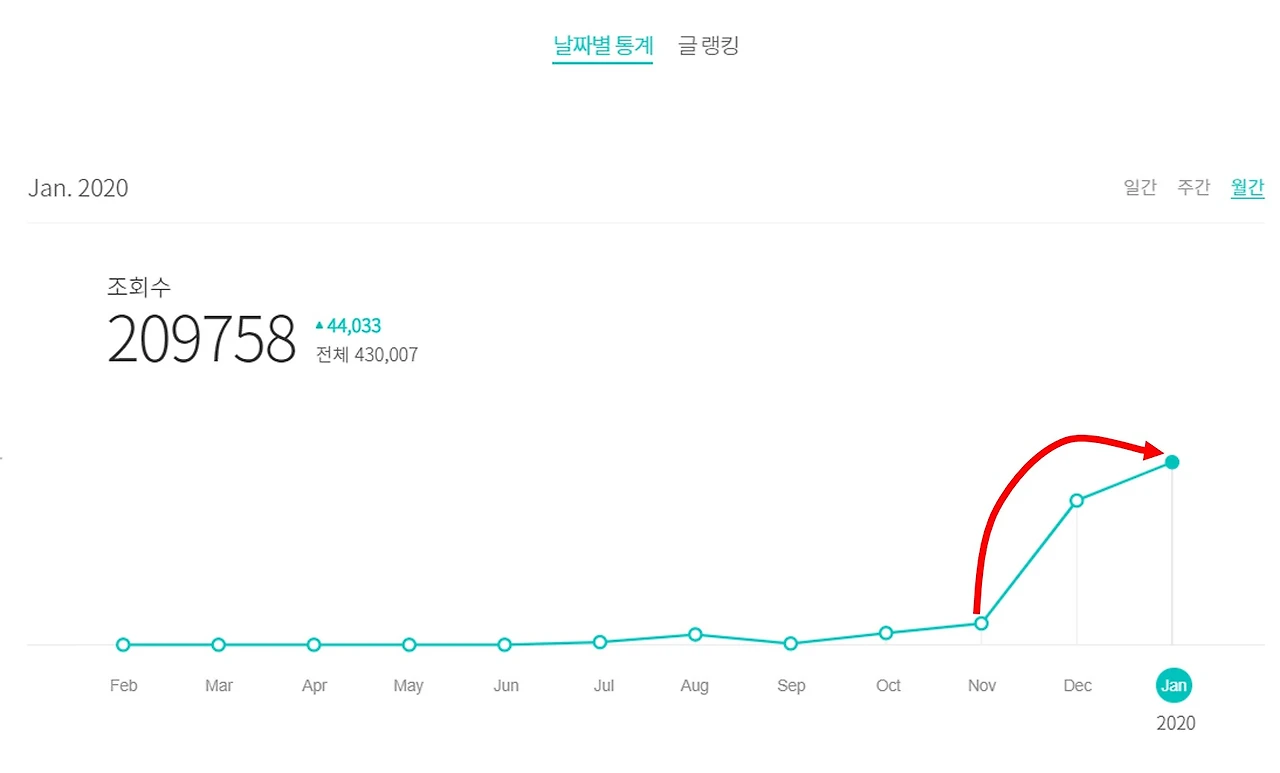
Task: Click the Jun month label
Action: 505,685
